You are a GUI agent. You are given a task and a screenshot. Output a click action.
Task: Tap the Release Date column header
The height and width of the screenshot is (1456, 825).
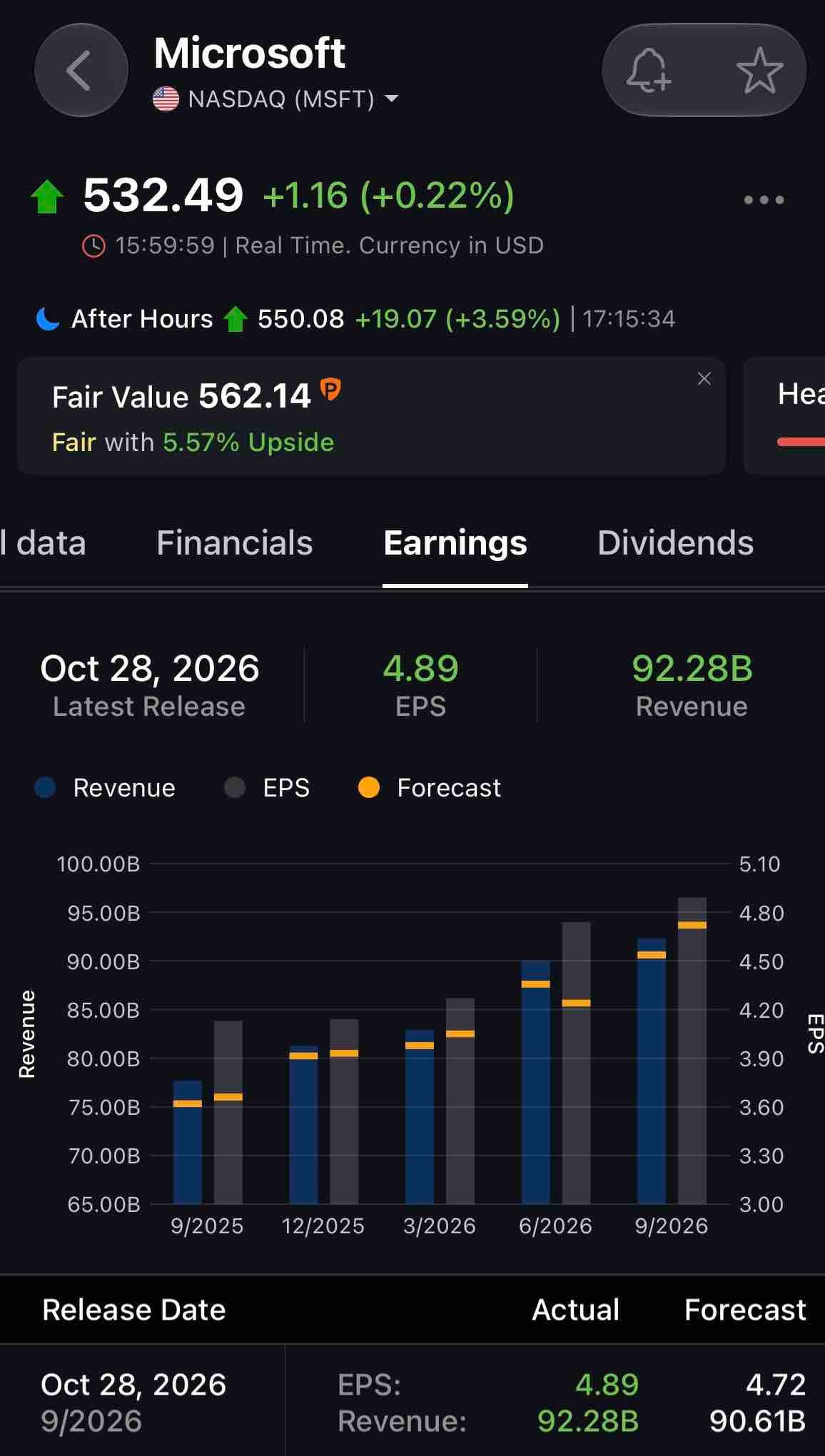click(134, 1310)
